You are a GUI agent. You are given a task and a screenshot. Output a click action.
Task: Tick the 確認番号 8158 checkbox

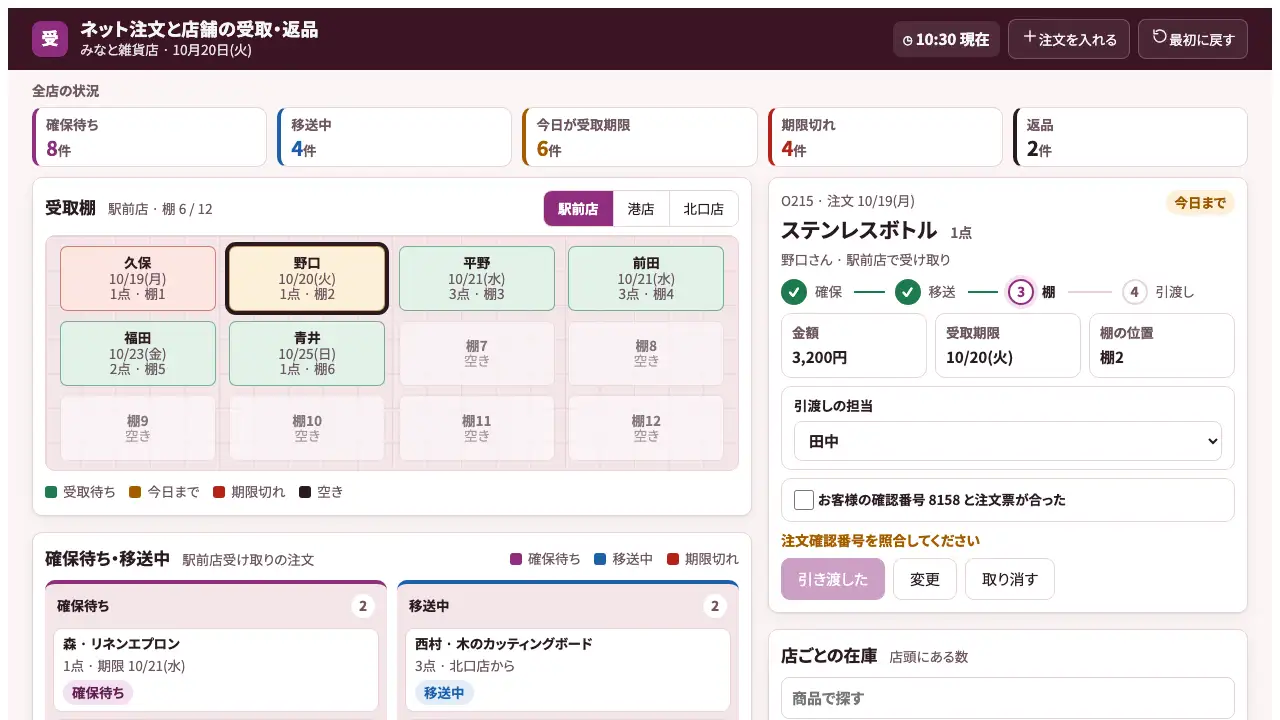coord(804,500)
